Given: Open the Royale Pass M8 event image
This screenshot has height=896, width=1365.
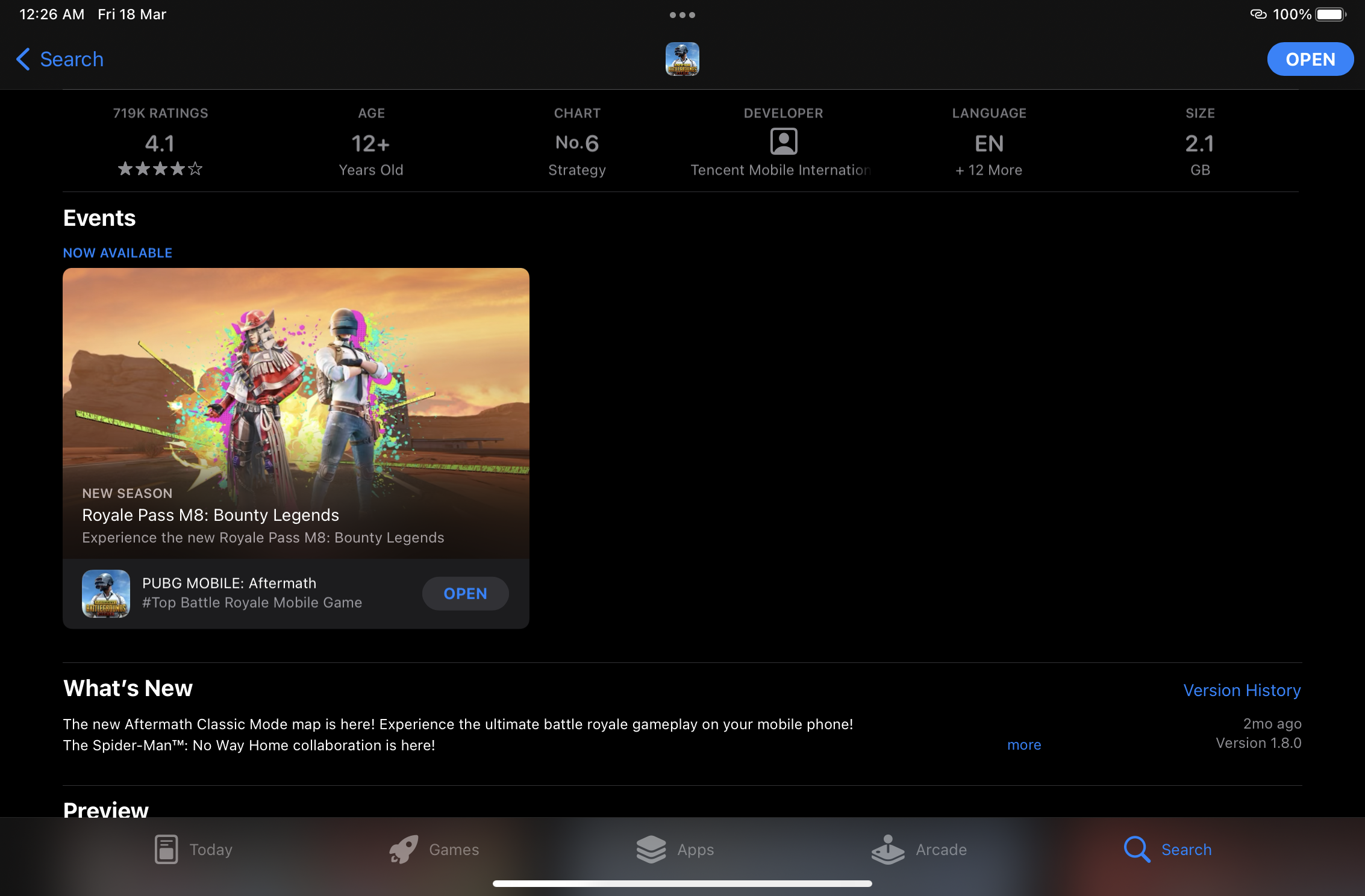Looking at the screenshot, I should point(296,385).
